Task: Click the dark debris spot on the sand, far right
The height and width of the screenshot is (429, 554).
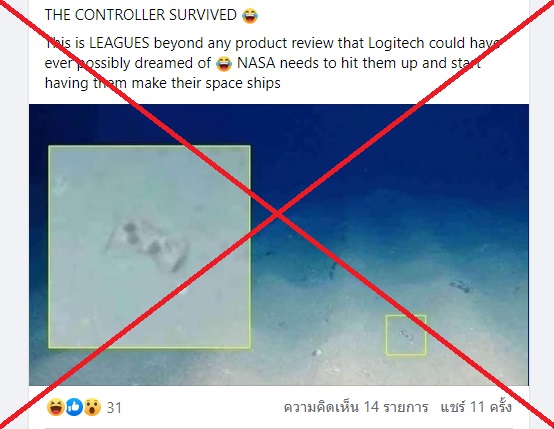Action: coord(461,286)
